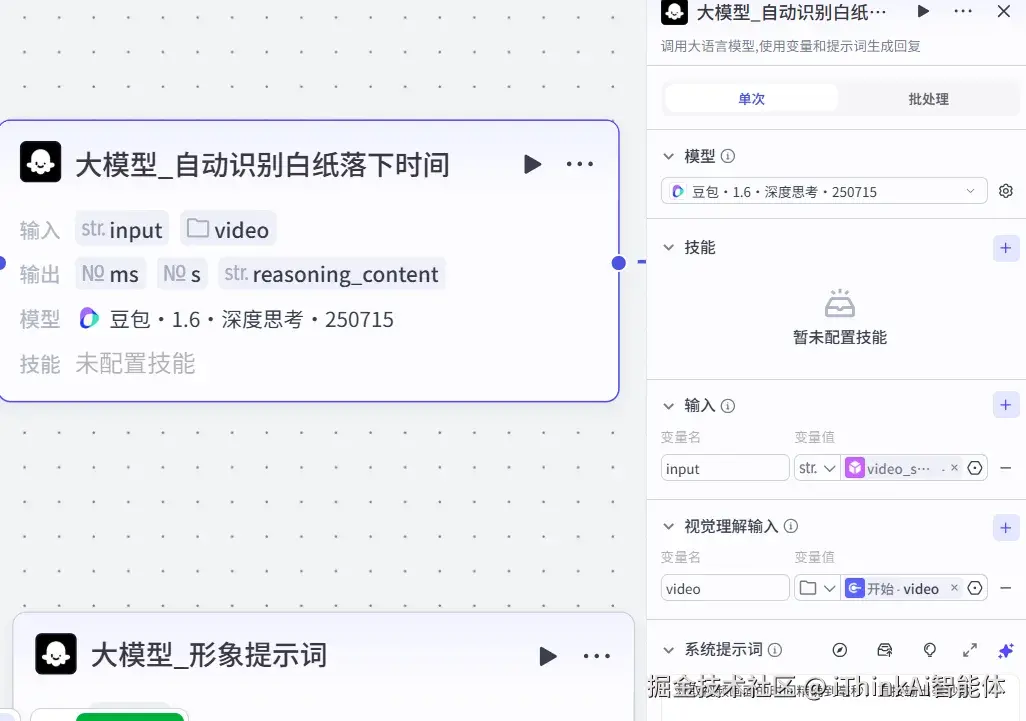
Task: Show info tooltip next to 模型
Action: [728, 156]
